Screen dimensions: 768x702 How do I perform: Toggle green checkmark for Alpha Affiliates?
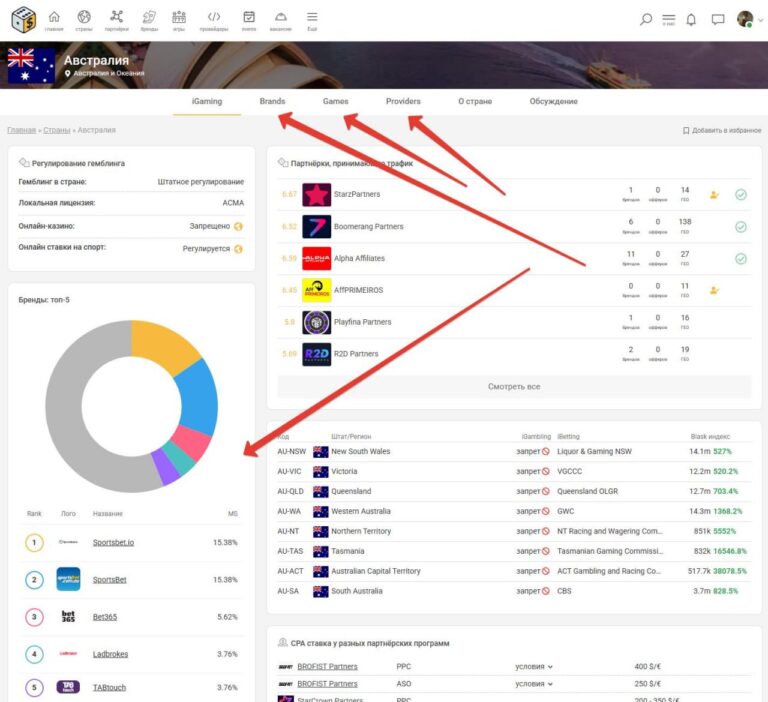(741, 259)
